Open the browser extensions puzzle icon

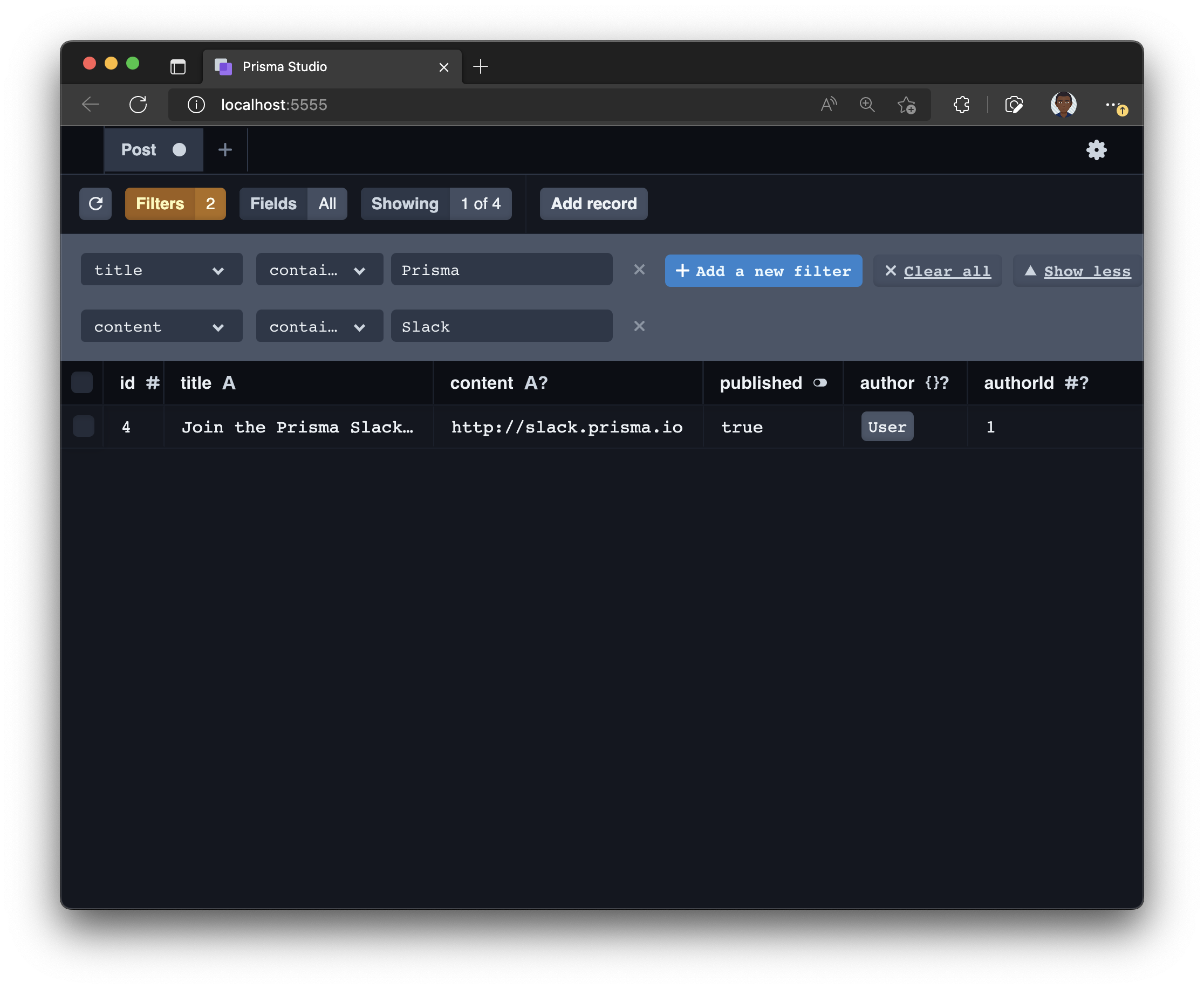point(961,105)
